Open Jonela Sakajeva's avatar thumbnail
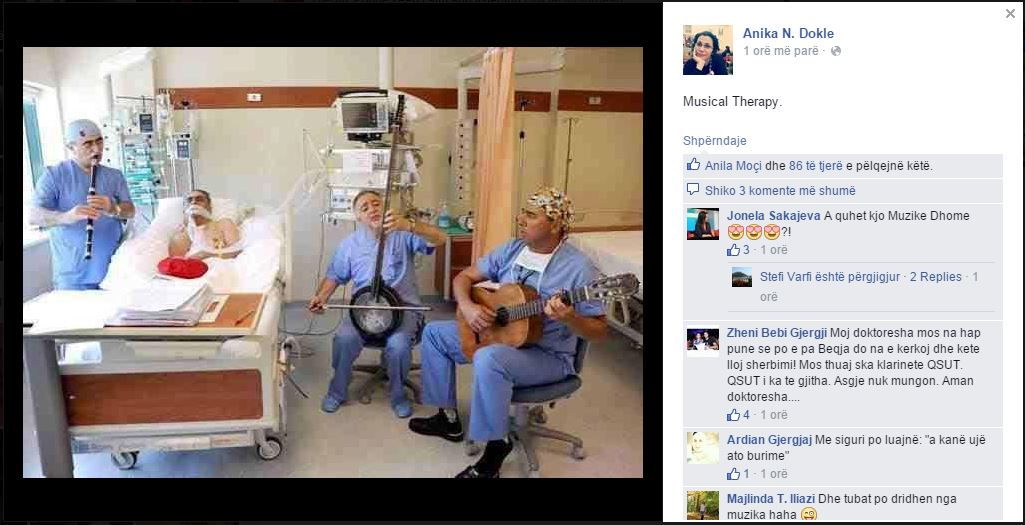Viewport: 1025px width, 525px height. point(703,224)
